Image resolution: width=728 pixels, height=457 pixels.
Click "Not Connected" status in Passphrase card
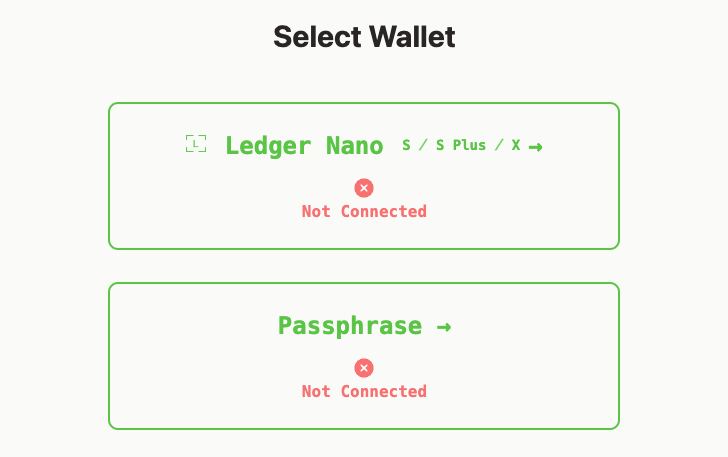pyautogui.click(x=364, y=391)
